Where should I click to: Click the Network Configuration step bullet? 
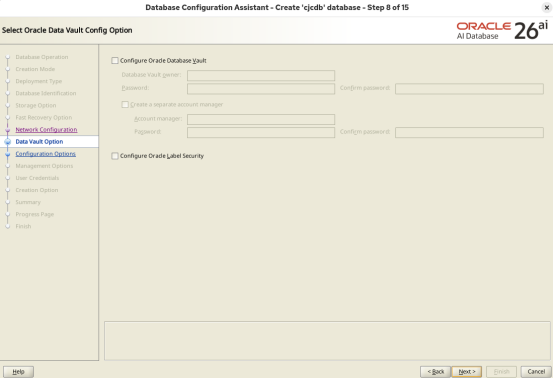(x=8, y=130)
